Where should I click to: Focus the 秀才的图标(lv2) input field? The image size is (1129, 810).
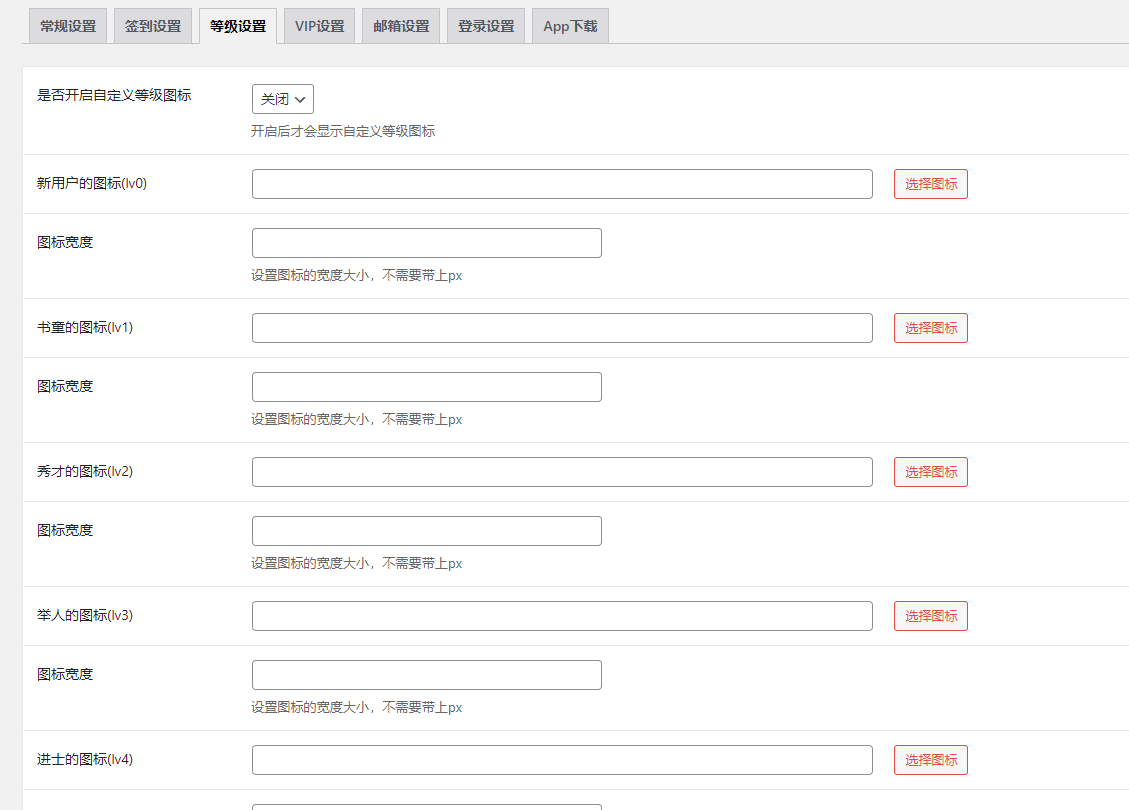(x=562, y=472)
